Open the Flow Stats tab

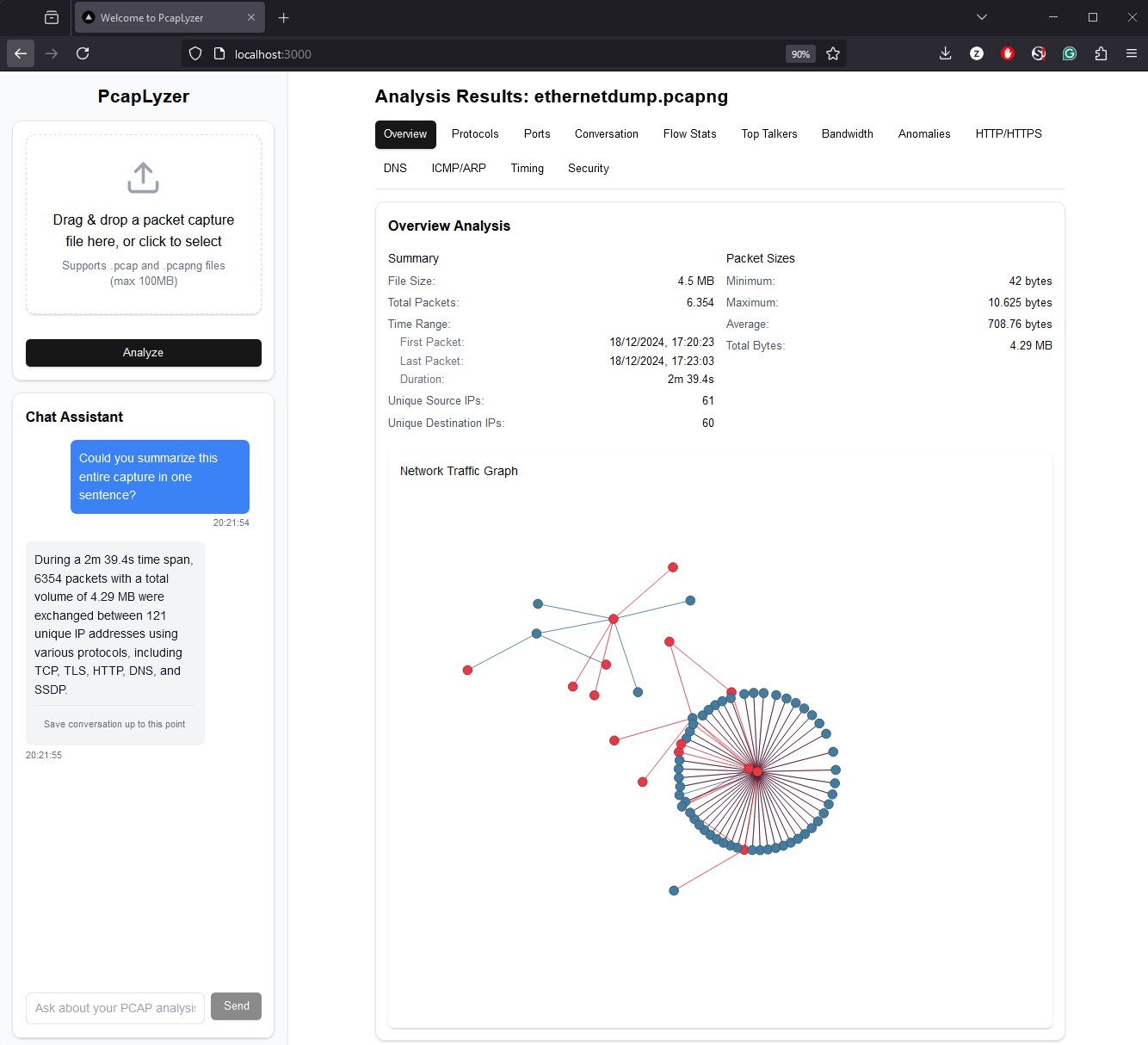click(x=689, y=134)
